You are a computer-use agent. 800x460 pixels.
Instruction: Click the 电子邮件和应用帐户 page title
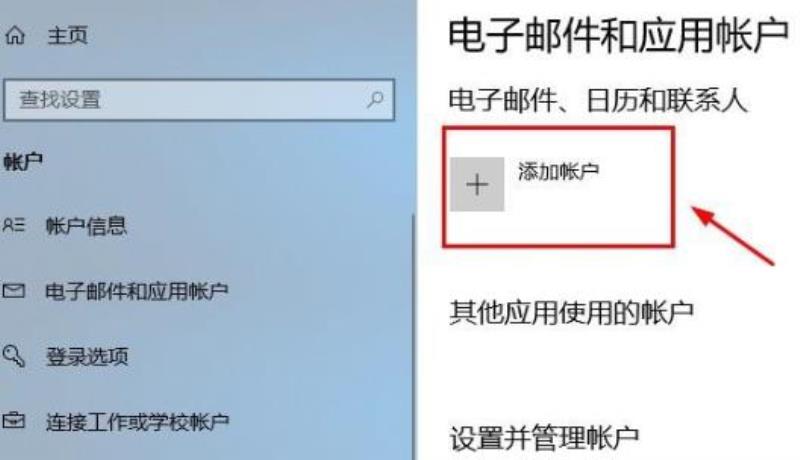619,34
